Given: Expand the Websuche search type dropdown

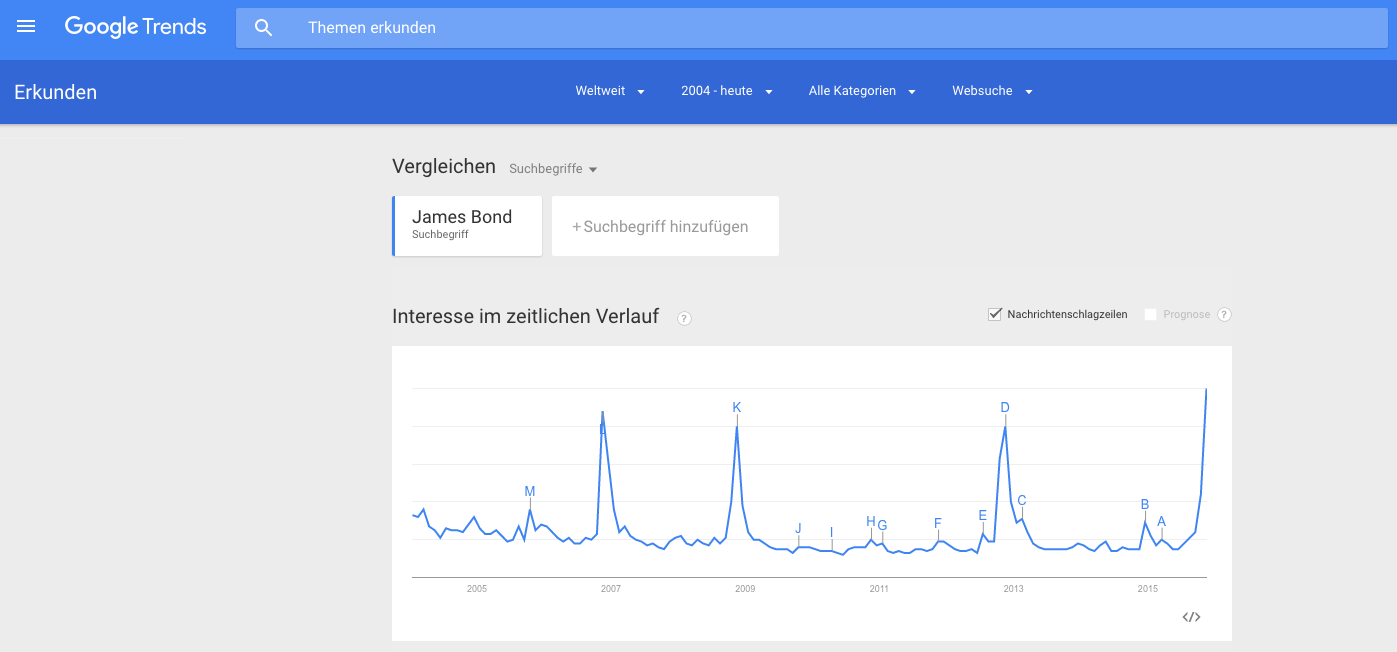Looking at the screenshot, I should click(x=992, y=91).
